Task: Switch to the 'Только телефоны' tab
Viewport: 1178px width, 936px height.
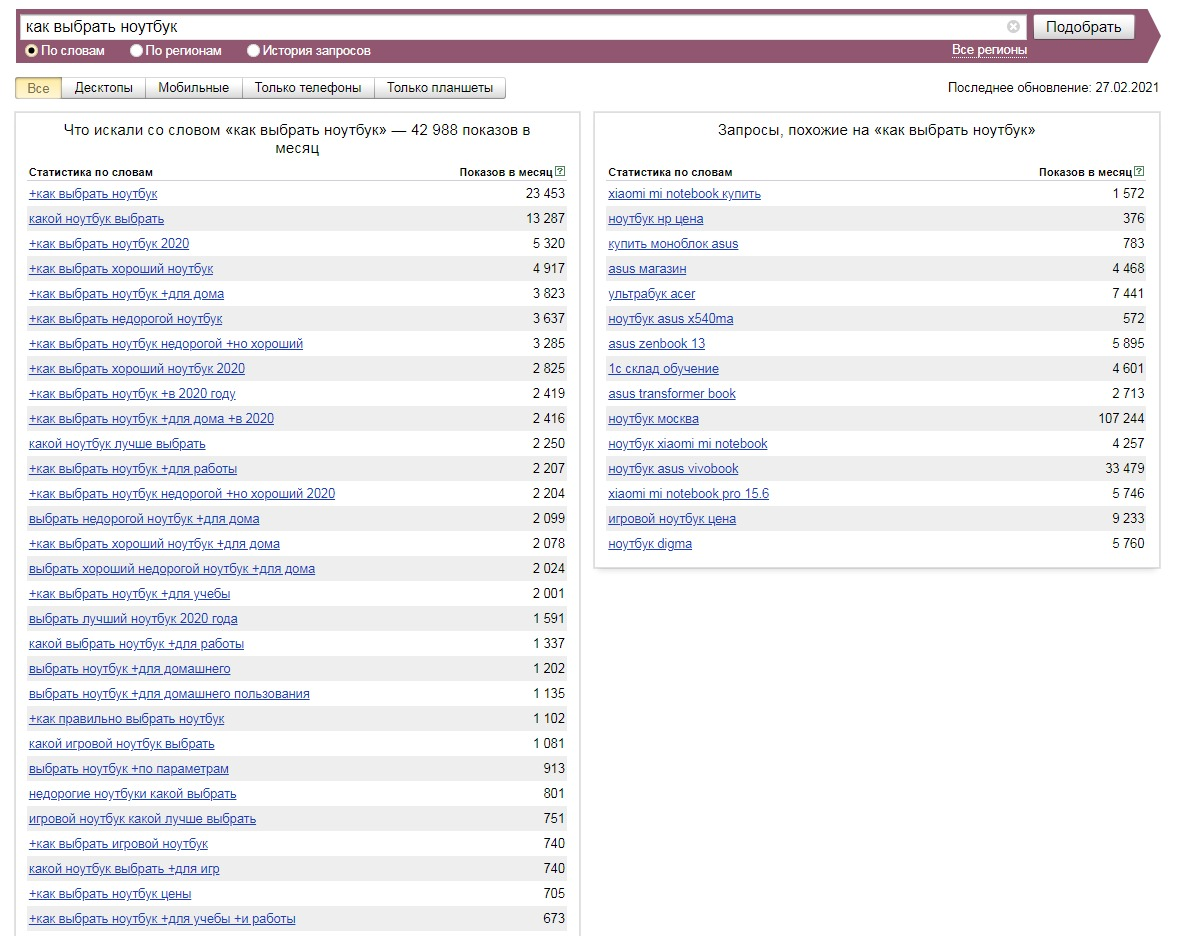Action: pos(308,88)
